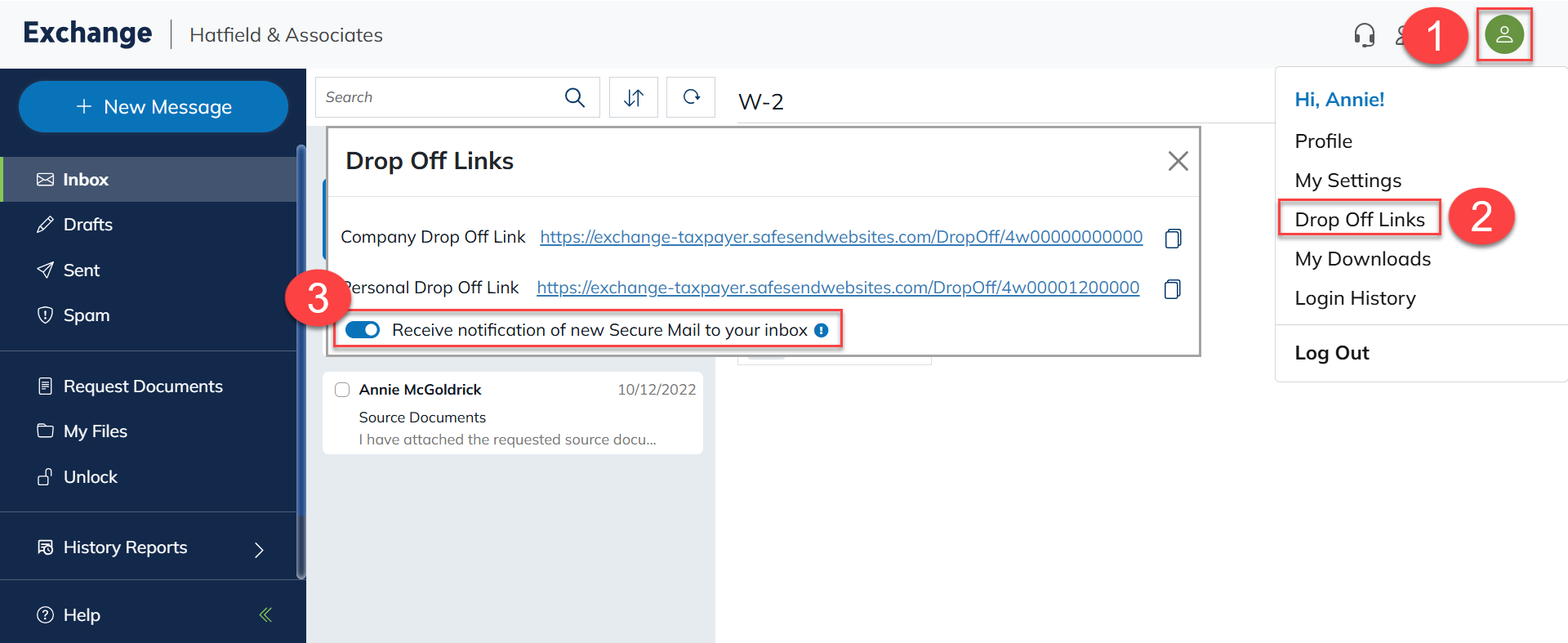Close the Drop Off Links dialog
This screenshot has height=643, width=1568.
pyautogui.click(x=1178, y=161)
